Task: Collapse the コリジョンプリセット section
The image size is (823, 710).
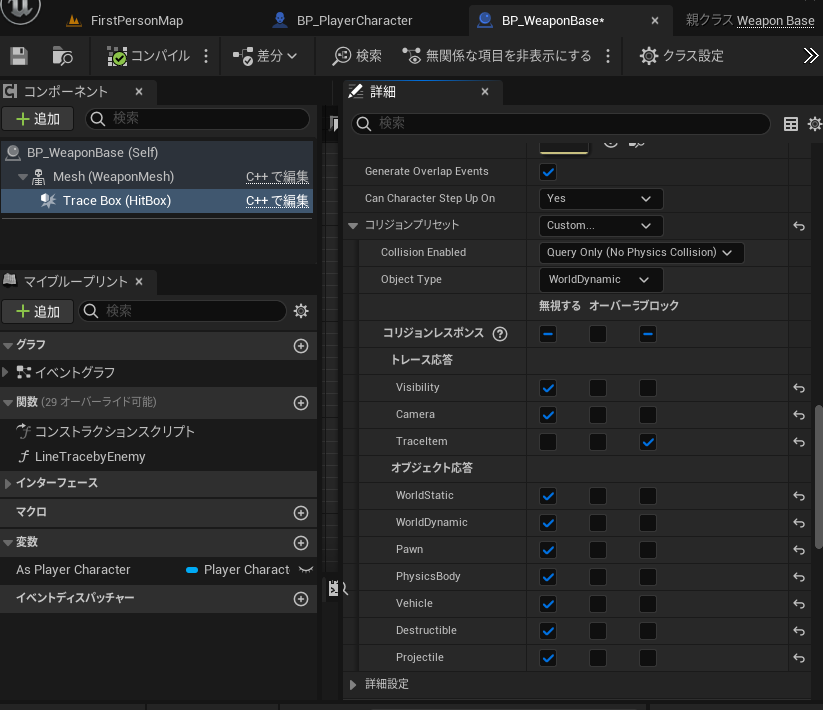Action: 353,226
